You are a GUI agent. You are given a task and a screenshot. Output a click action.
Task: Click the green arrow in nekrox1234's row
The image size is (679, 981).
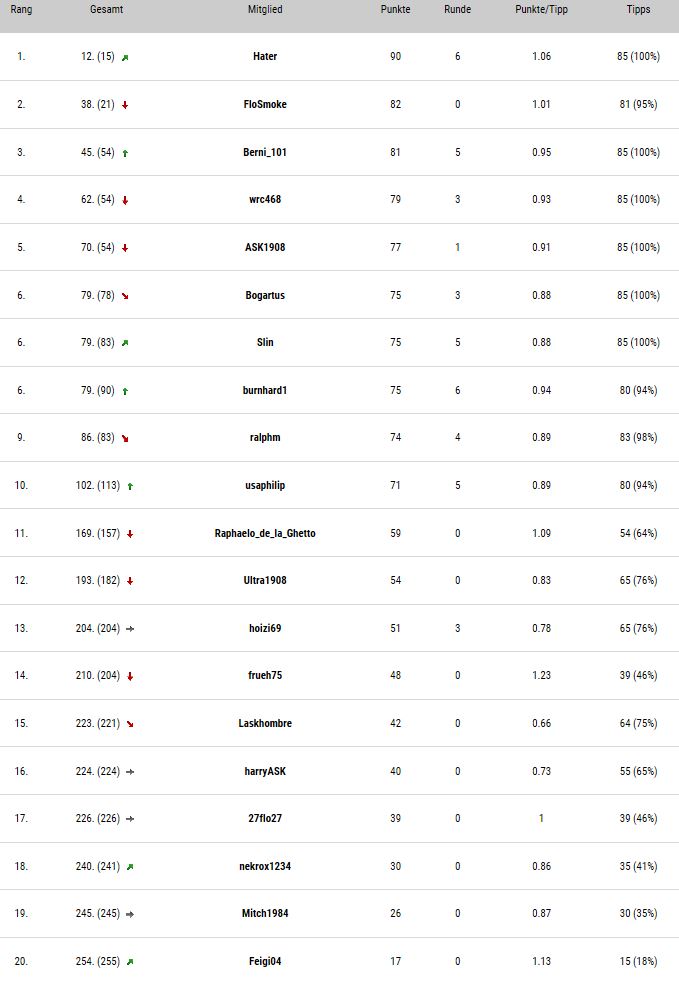click(x=130, y=867)
